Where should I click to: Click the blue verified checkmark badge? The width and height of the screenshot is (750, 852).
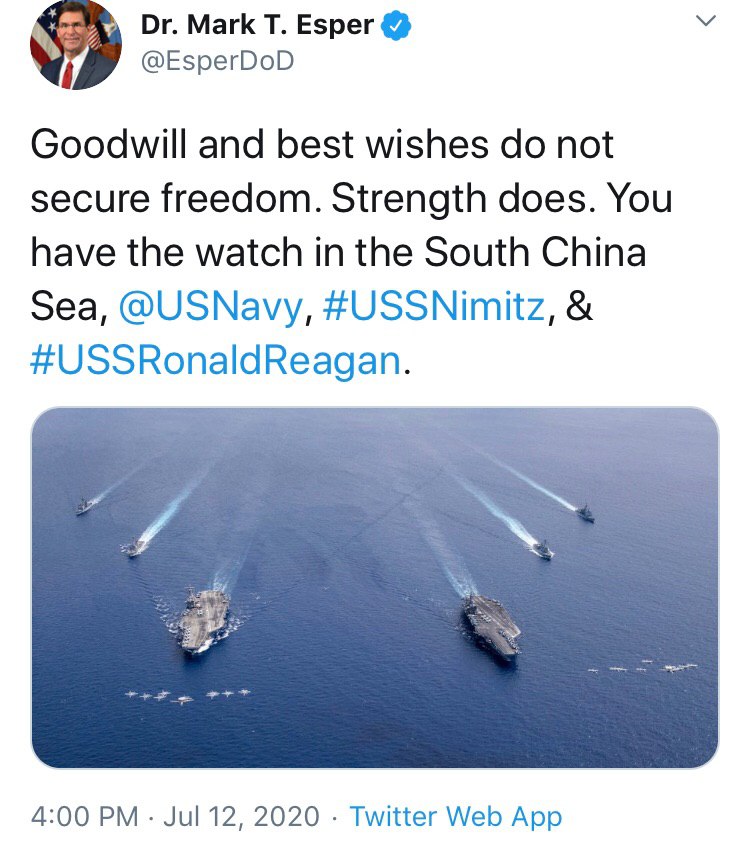pyautogui.click(x=400, y=27)
